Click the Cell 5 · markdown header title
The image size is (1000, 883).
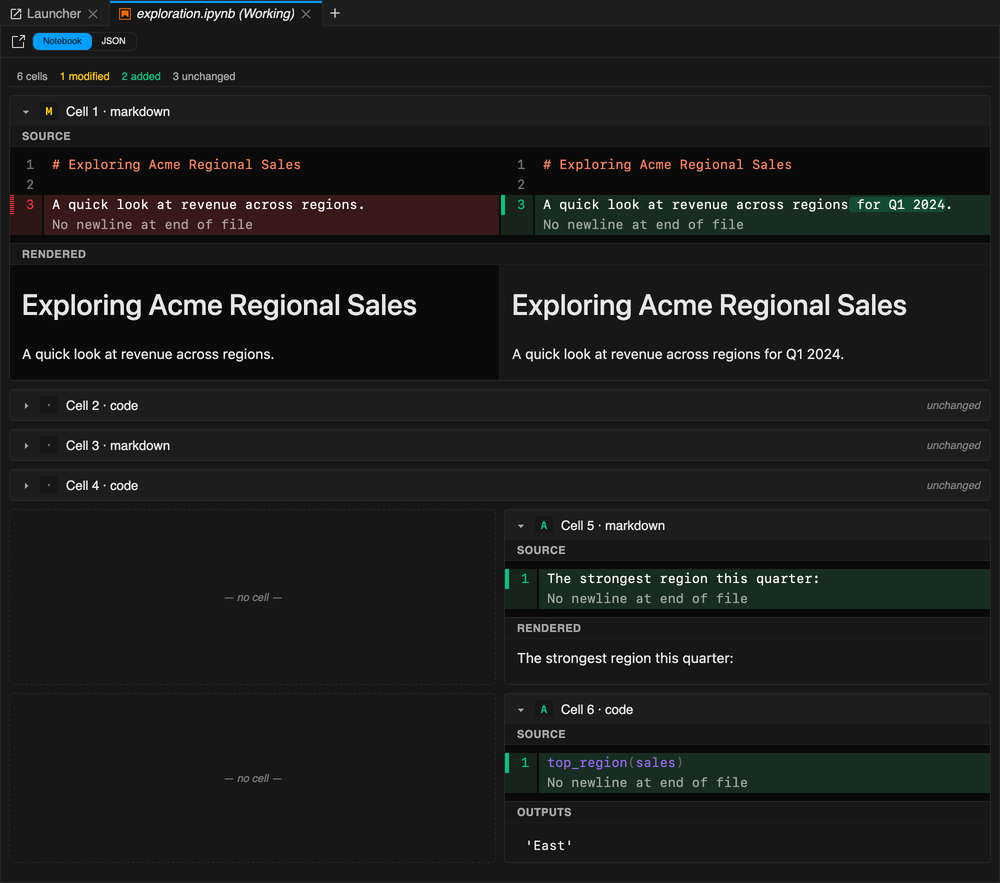pyautogui.click(x=613, y=525)
